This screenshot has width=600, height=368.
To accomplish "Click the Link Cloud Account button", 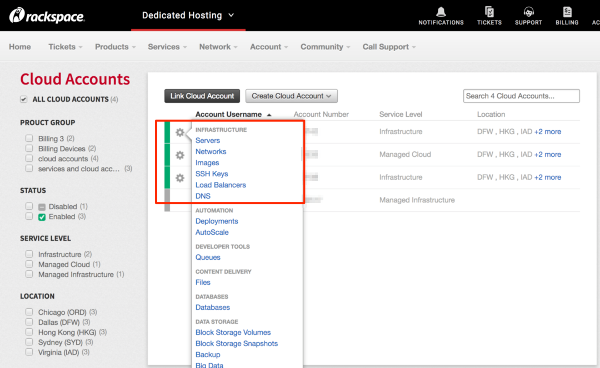I will coord(202,96).
